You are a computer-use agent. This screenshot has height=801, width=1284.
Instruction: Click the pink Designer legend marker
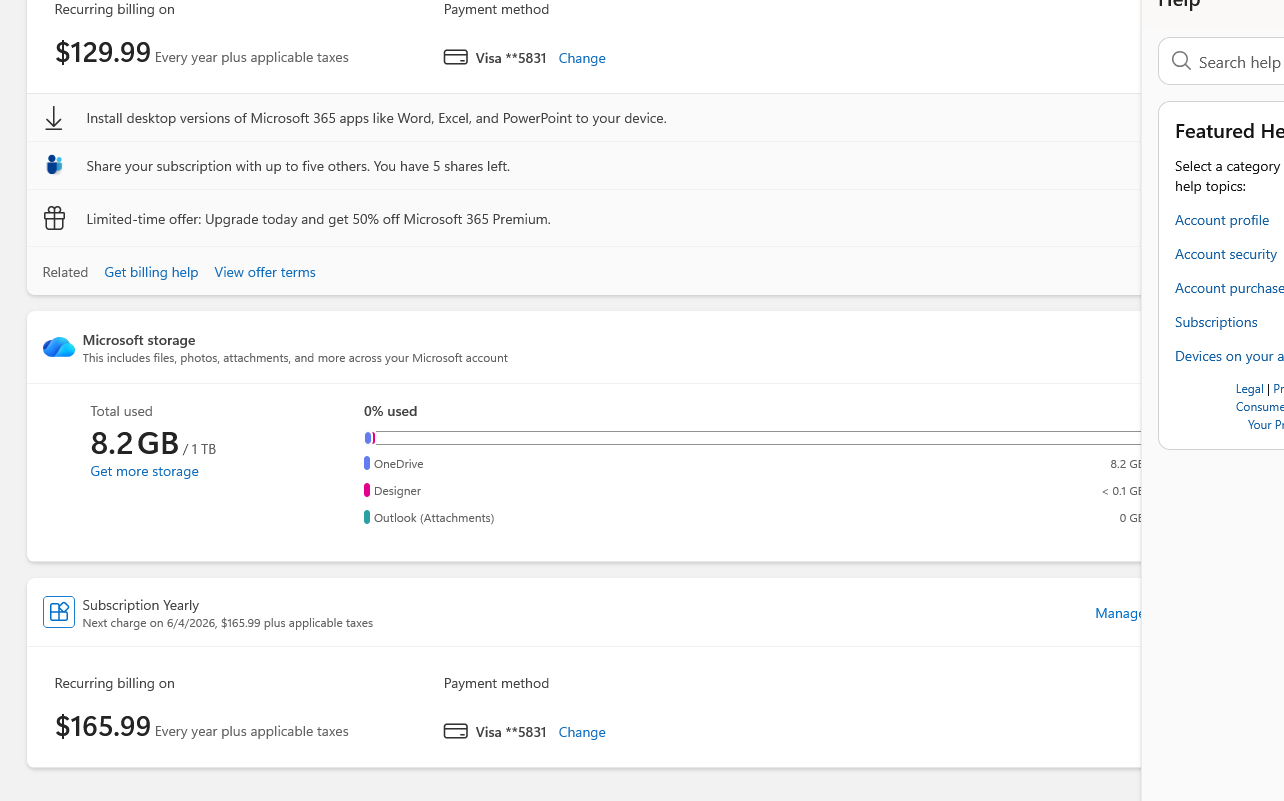pyautogui.click(x=367, y=490)
